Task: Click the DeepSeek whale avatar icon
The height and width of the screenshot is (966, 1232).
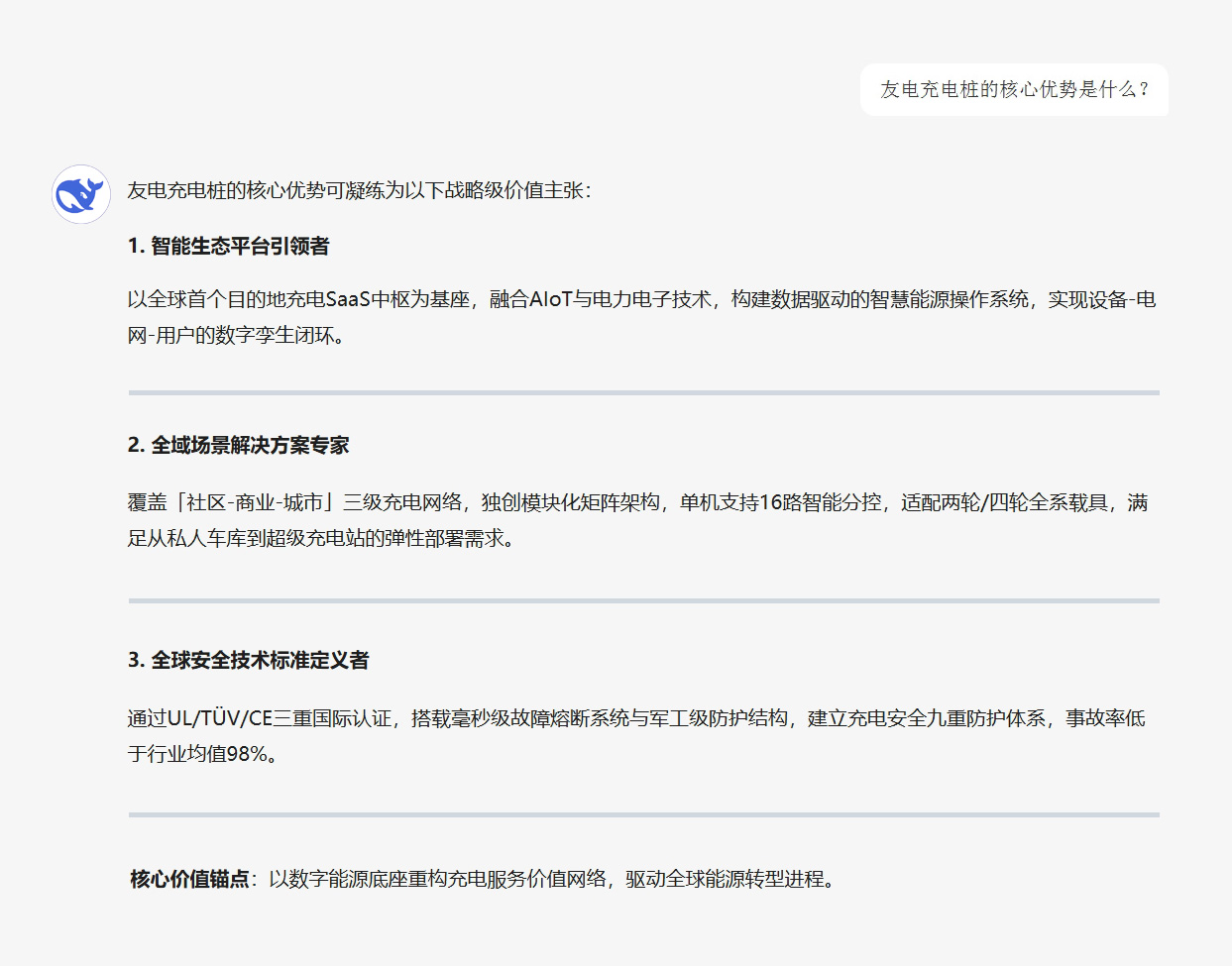Action: tap(79, 195)
